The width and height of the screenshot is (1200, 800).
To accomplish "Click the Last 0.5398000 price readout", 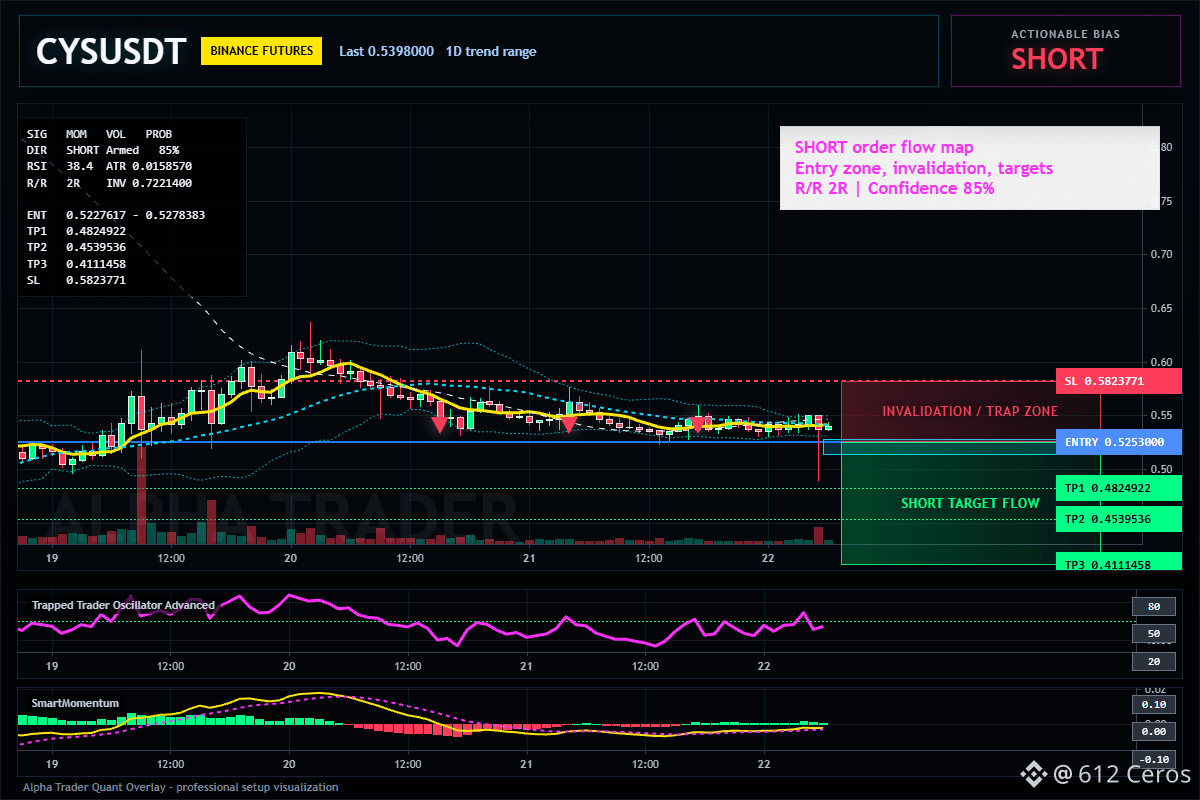I will [386, 51].
